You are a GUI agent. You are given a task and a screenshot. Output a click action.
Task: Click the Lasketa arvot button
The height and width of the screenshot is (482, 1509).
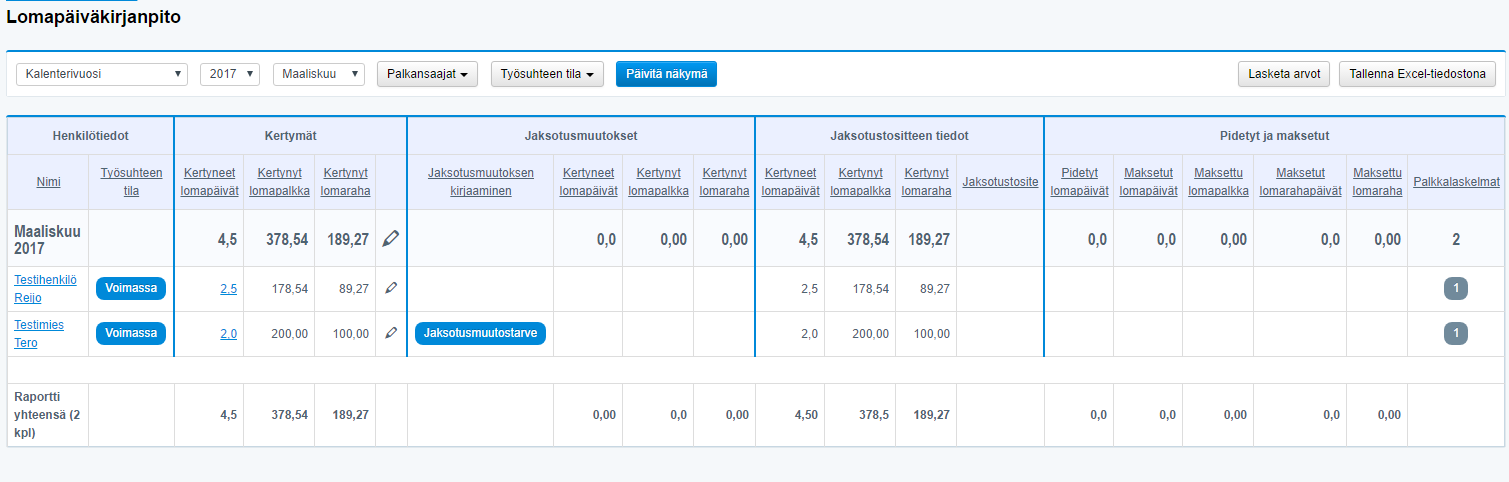[1284, 74]
